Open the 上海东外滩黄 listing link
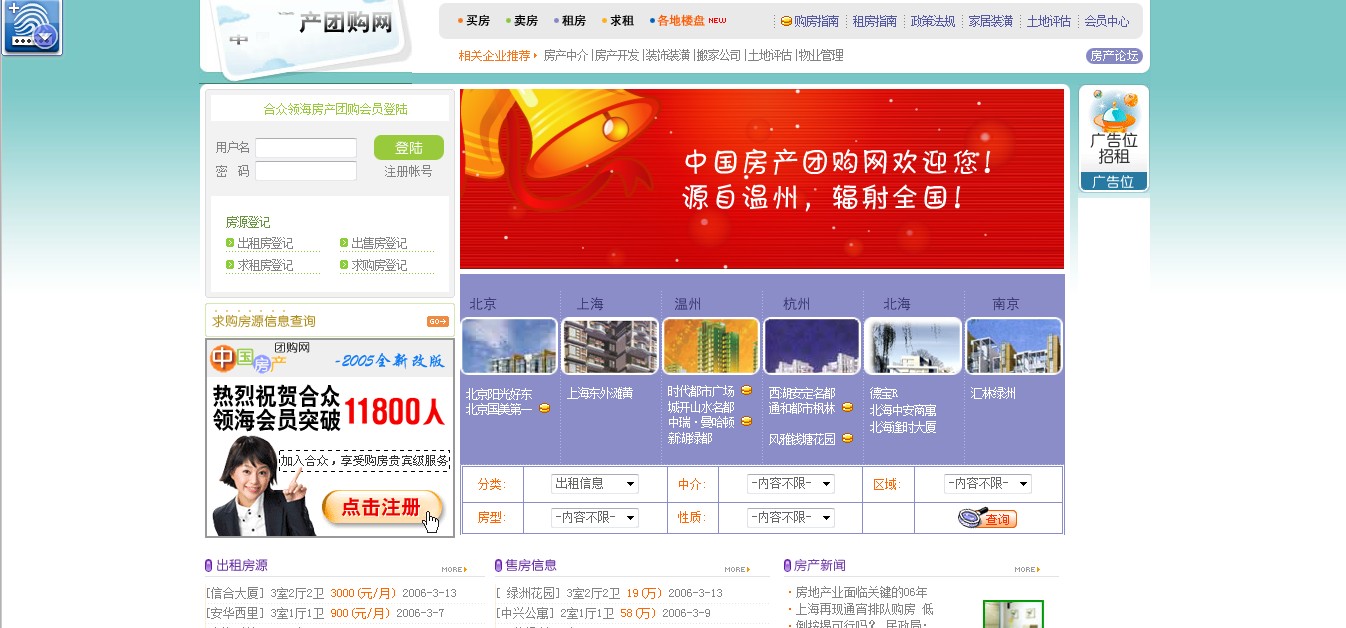 600,394
